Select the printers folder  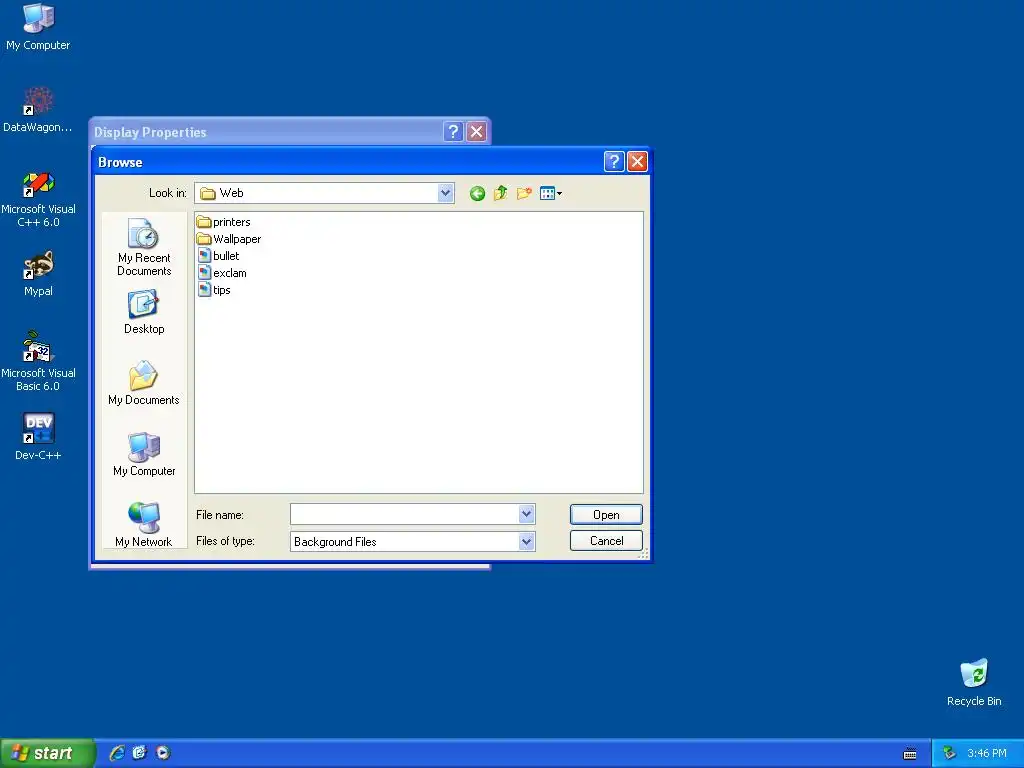(x=224, y=222)
